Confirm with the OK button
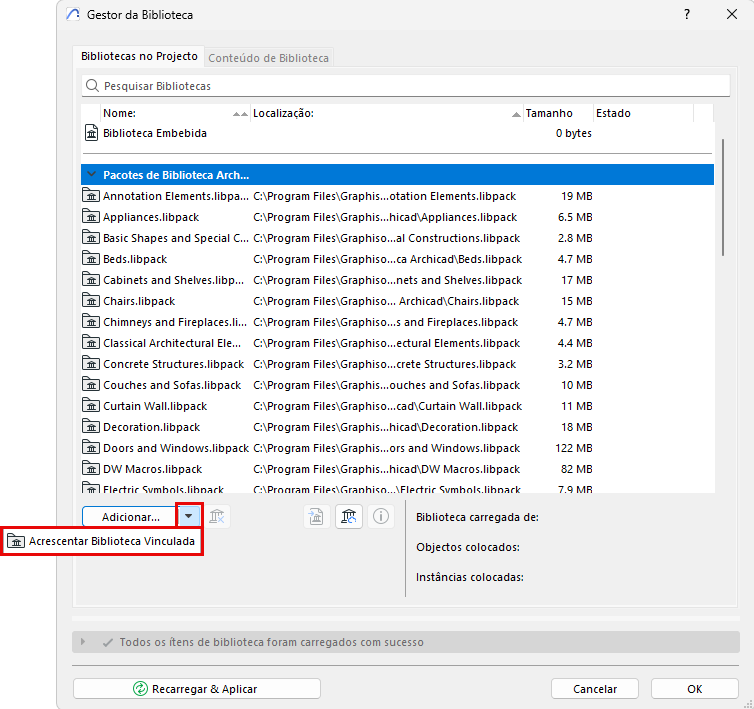The height and width of the screenshot is (709, 754). (694, 688)
